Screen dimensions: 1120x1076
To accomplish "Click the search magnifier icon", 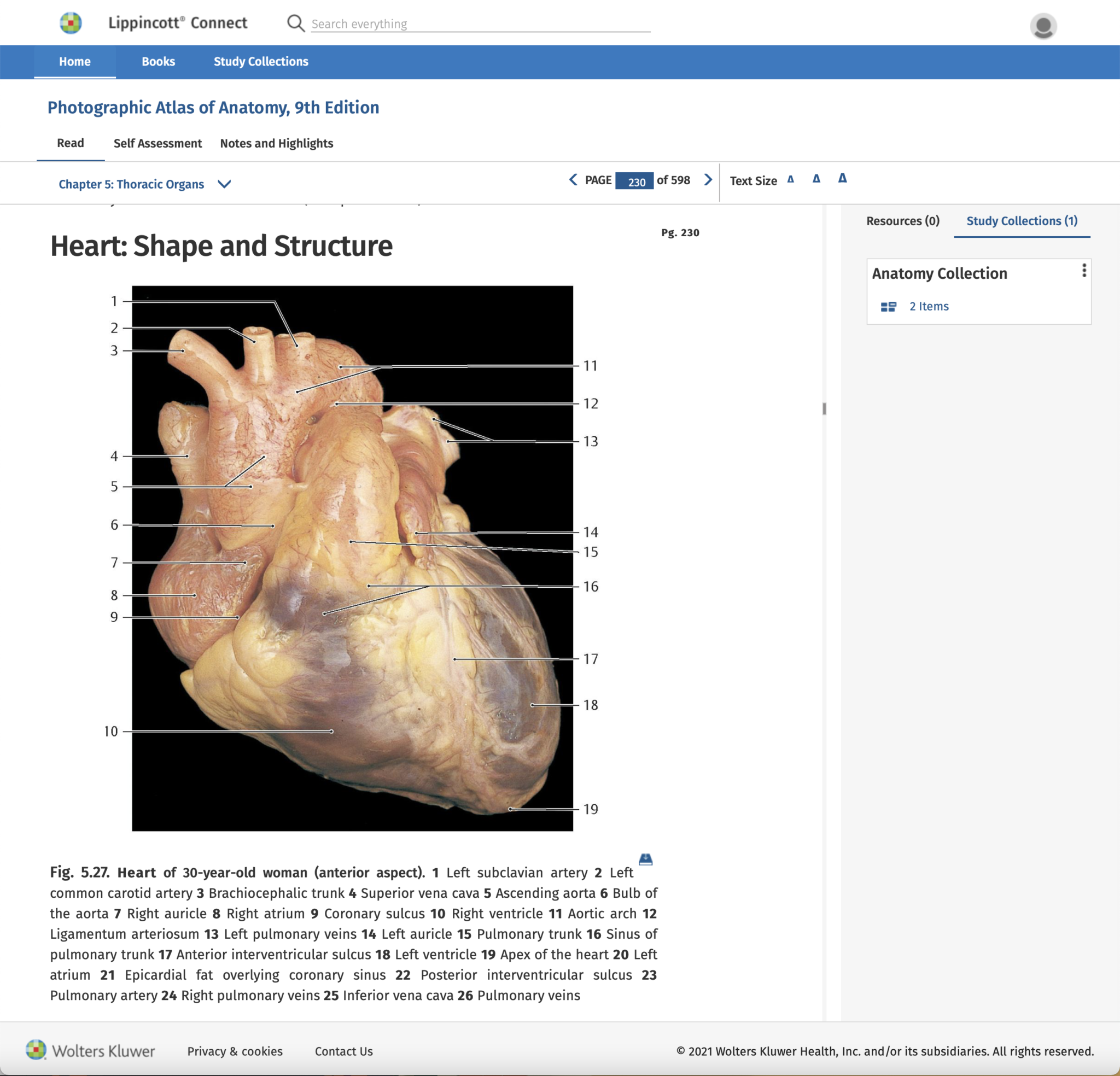I will [x=295, y=24].
